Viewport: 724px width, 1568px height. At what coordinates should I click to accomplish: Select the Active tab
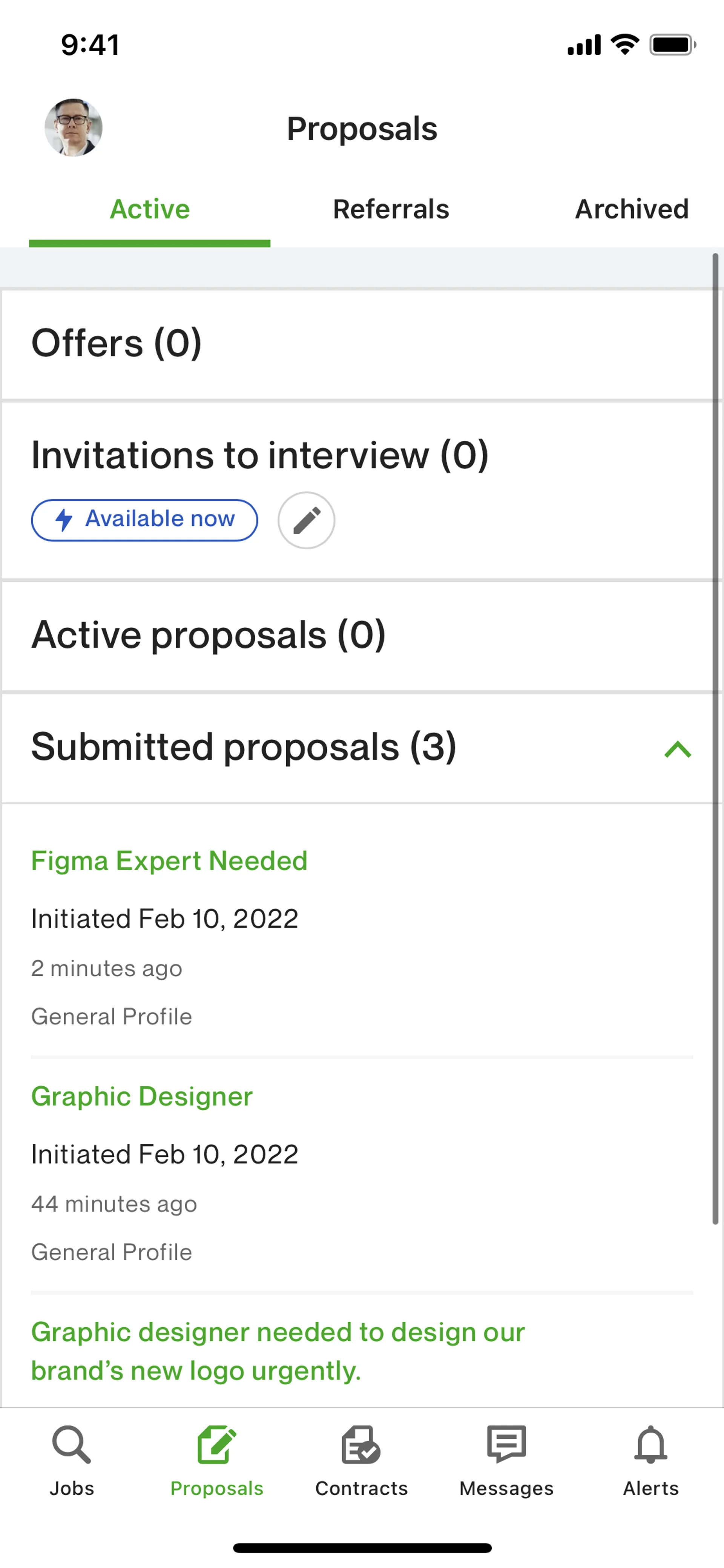(150, 209)
